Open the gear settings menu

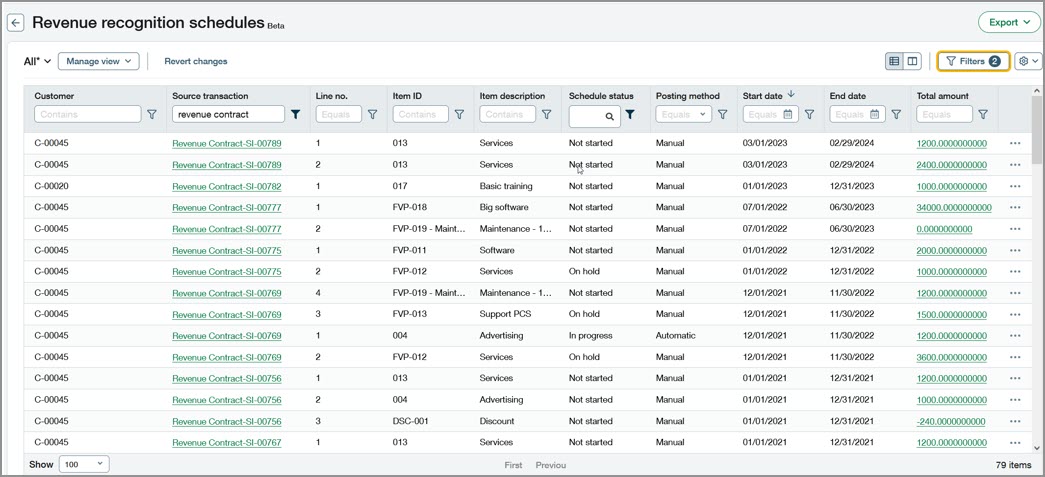(x=1028, y=61)
